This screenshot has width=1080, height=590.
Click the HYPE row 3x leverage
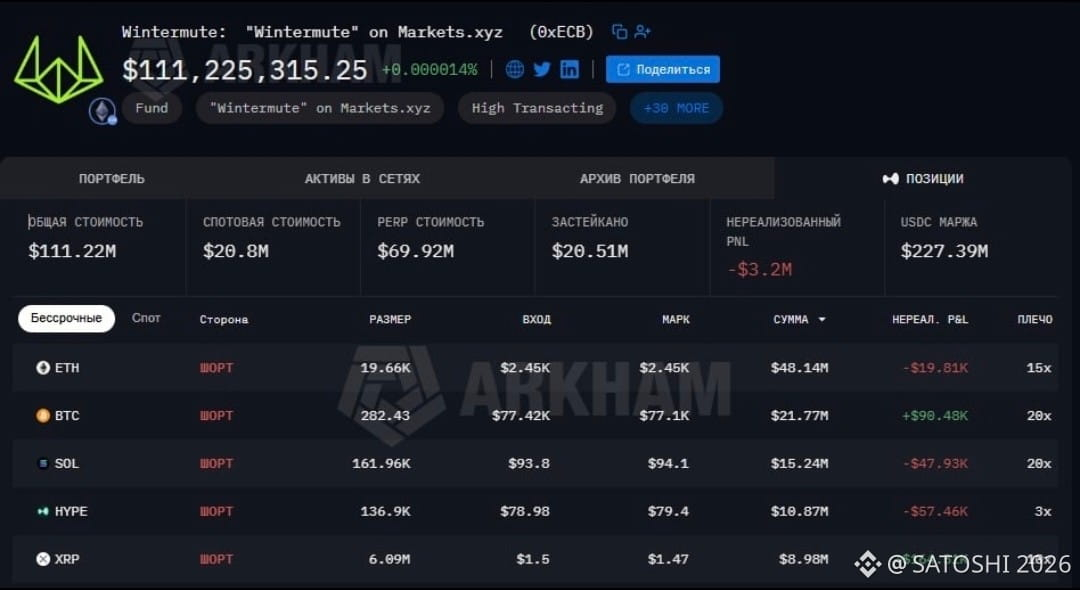pyautogui.click(x=1043, y=512)
